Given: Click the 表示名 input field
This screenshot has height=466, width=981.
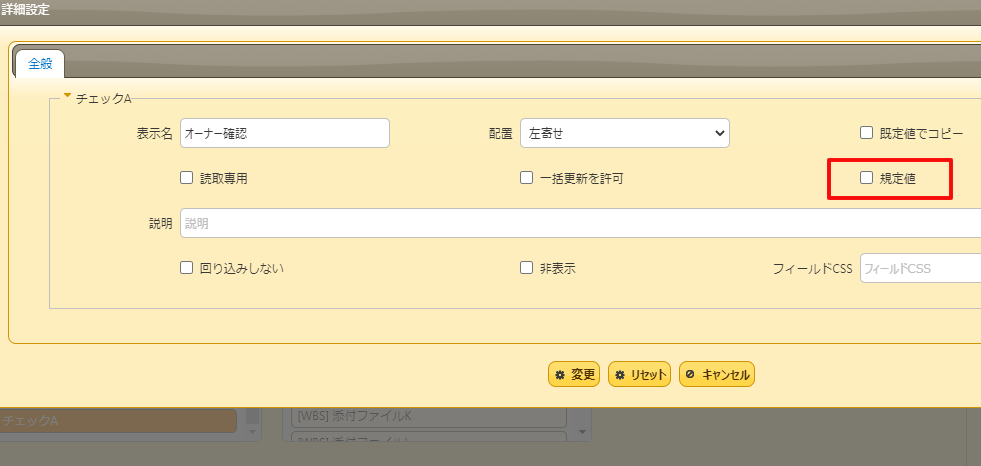Looking at the screenshot, I should [x=285, y=133].
